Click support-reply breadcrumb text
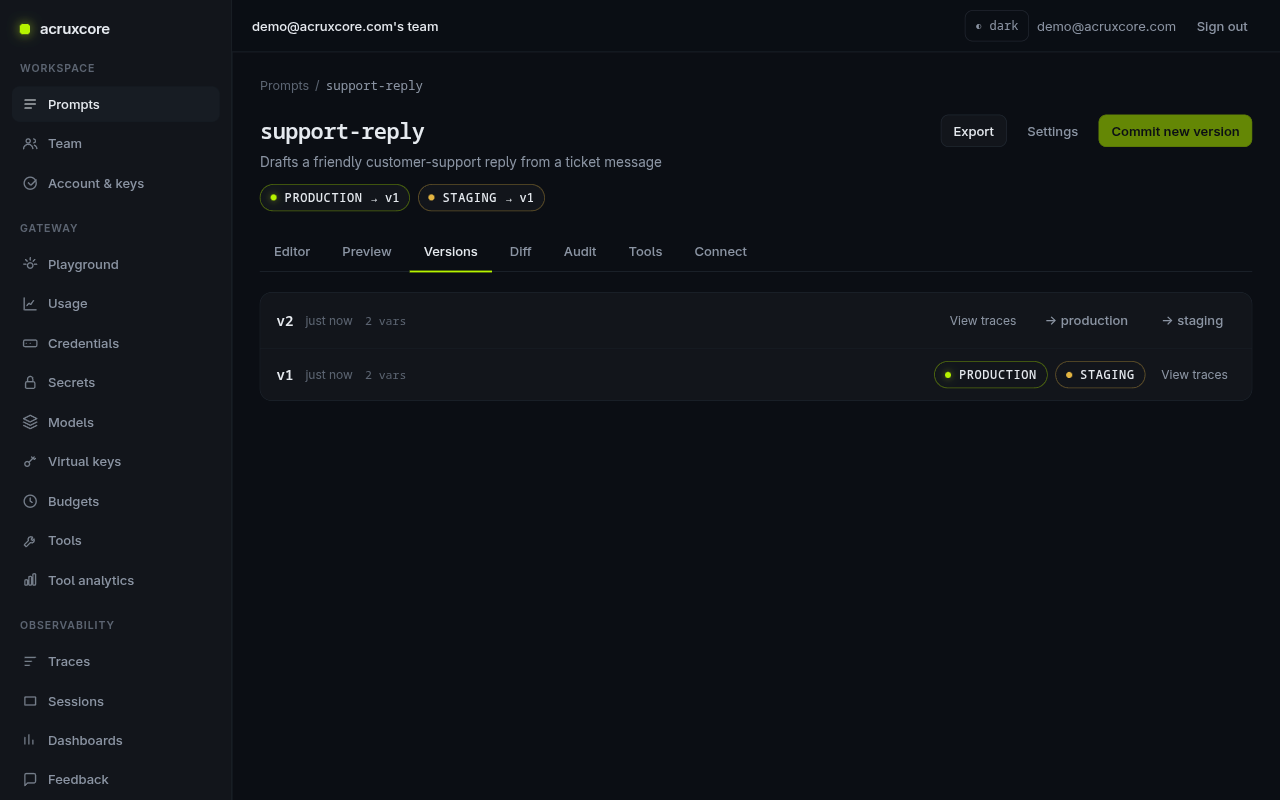Viewport: 1280px width, 800px height. (374, 86)
